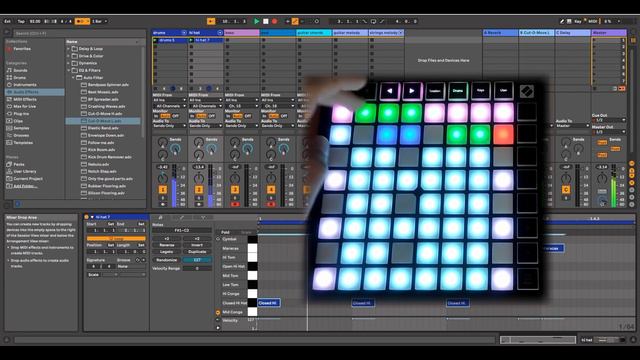The height and width of the screenshot is (360, 640).
Task: Open the Clips category
Action: tap(18, 121)
